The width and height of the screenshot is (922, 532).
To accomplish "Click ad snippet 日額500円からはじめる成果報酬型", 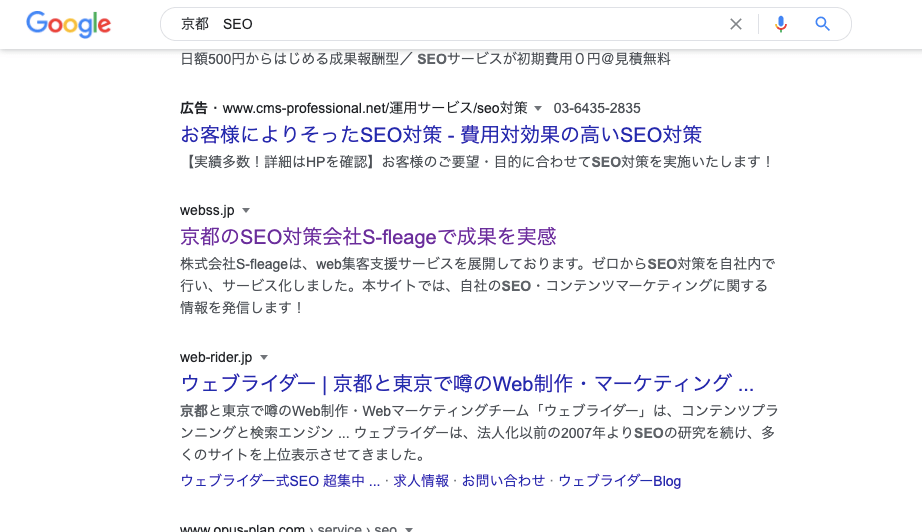I will [425, 59].
